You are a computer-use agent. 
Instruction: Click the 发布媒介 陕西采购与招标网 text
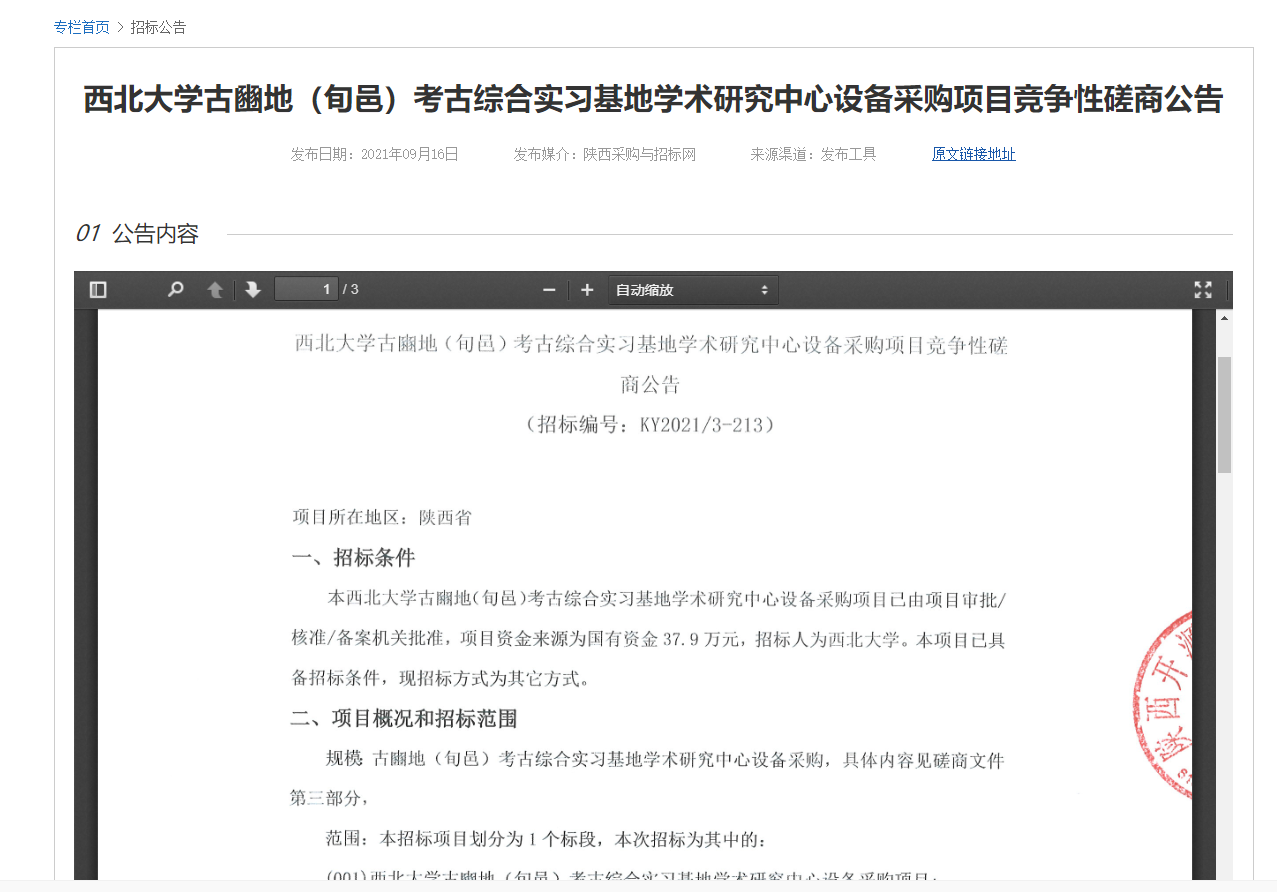point(604,154)
